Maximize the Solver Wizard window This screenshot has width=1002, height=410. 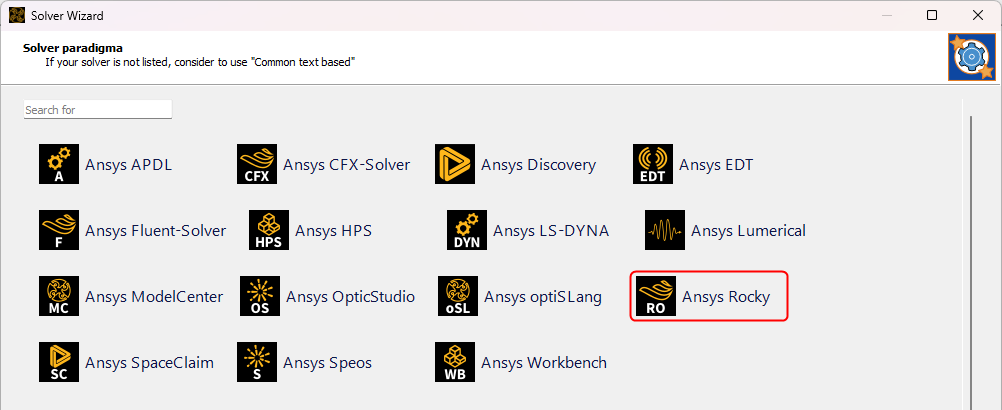coord(932,15)
